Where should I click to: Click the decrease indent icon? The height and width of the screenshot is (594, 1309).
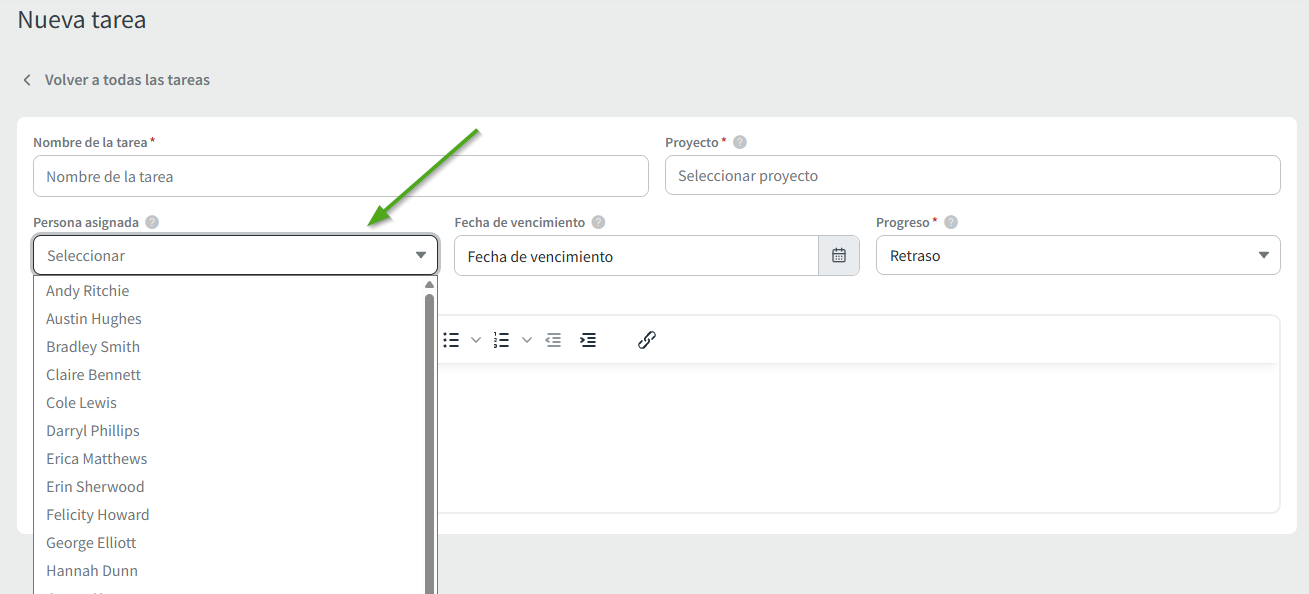point(553,340)
